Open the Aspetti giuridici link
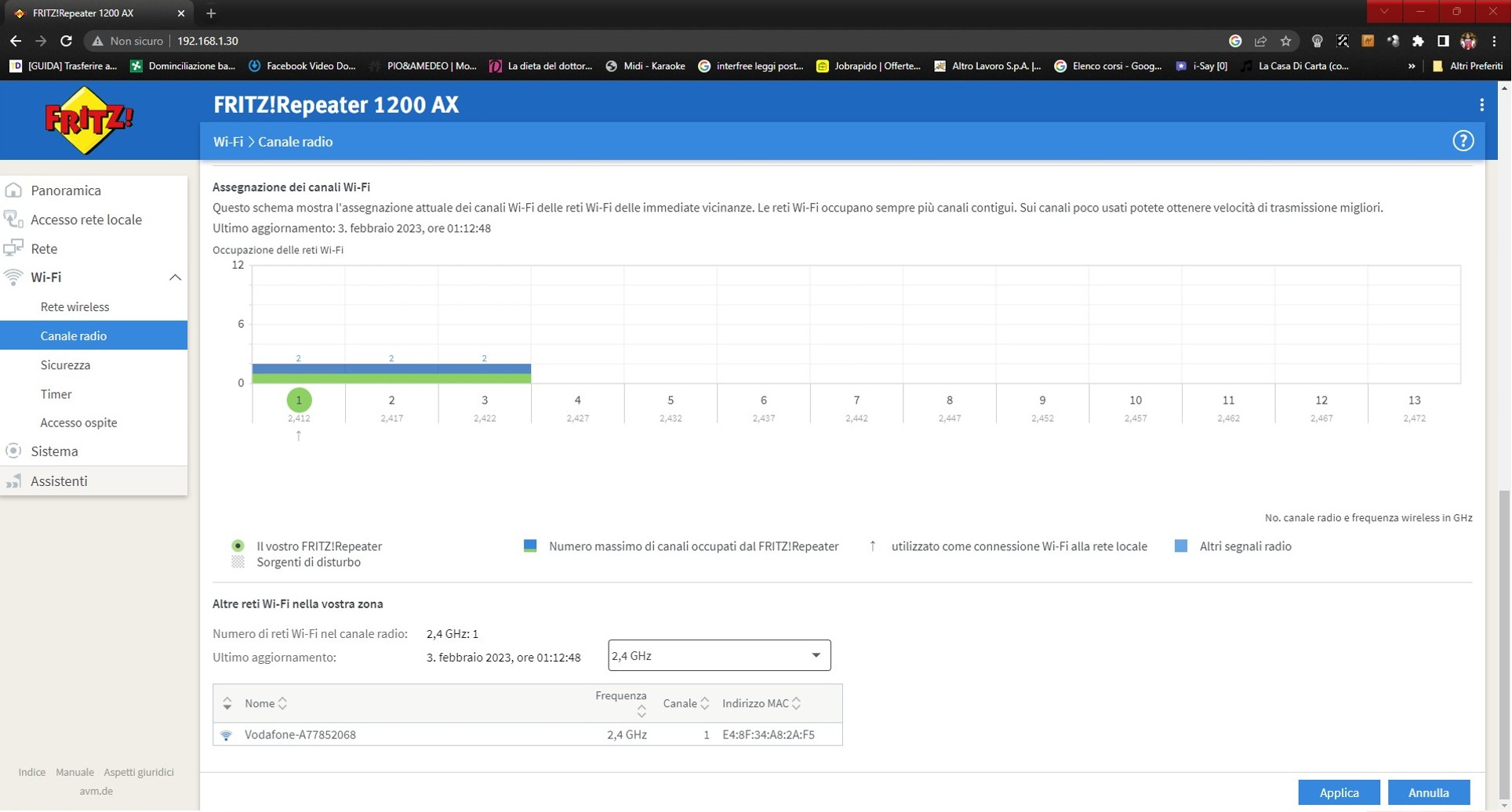1512x812 pixels. (139, 773)
